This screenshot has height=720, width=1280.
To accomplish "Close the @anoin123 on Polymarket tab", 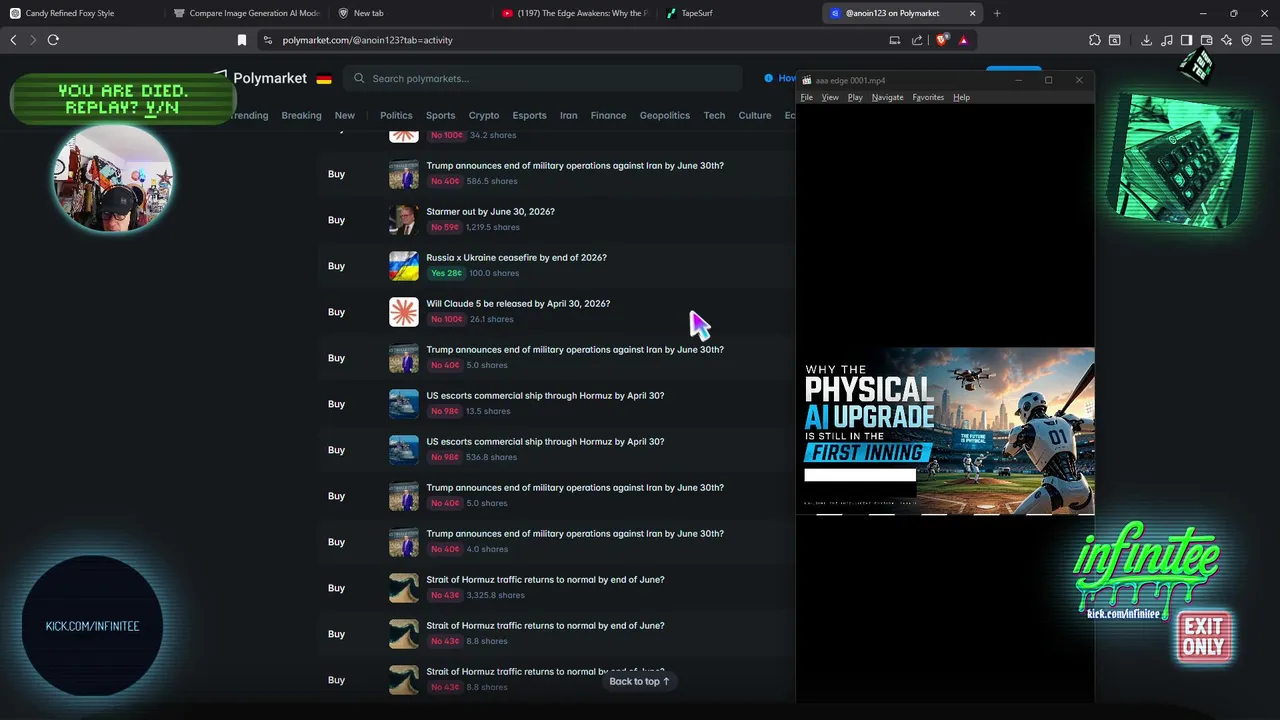I will pyautogui.click(x=972, y=13).
